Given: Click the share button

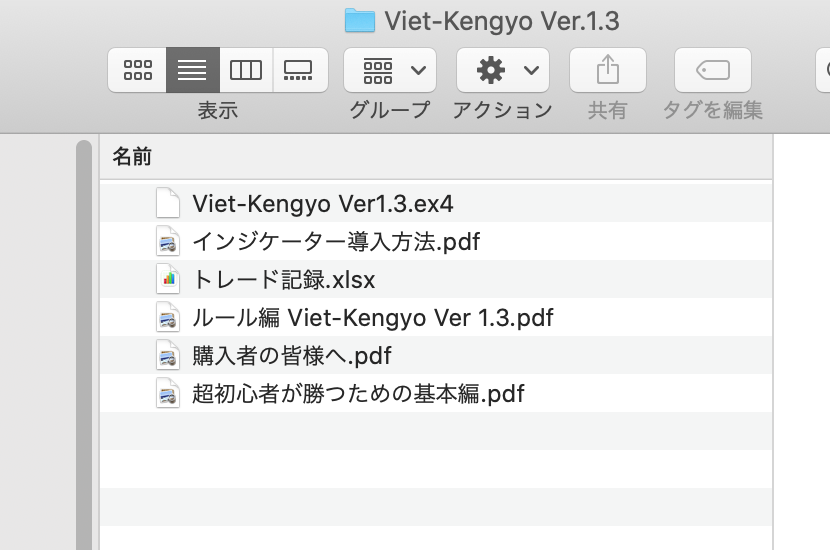Looking at the screenshot, I should click(607, 70).
